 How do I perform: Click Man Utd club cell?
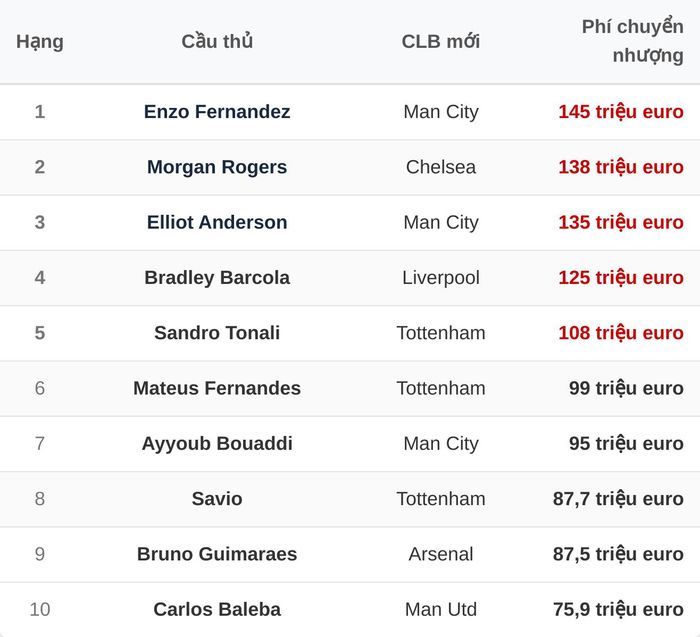point(441,610)
